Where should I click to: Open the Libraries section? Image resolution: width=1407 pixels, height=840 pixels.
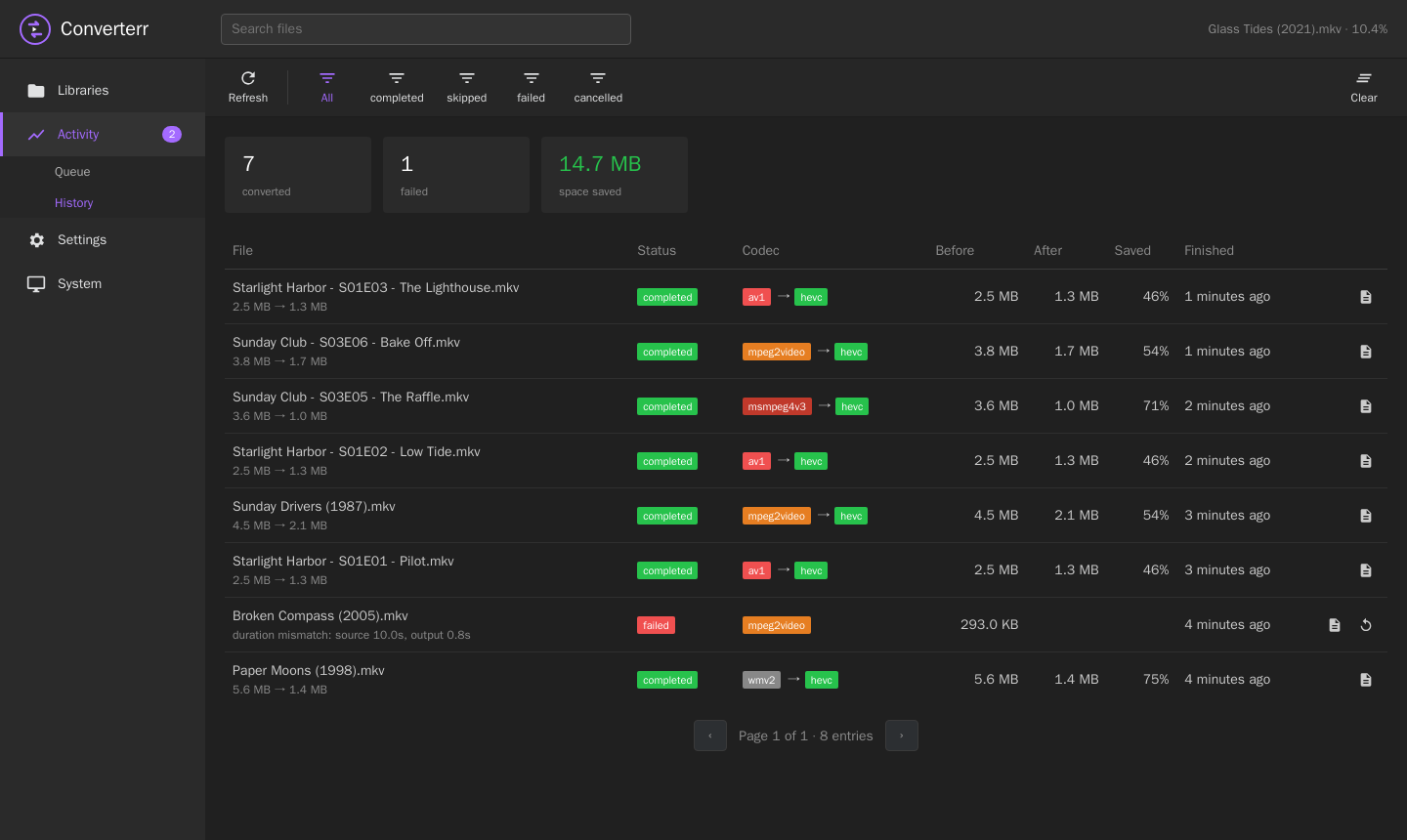[103, 91]
